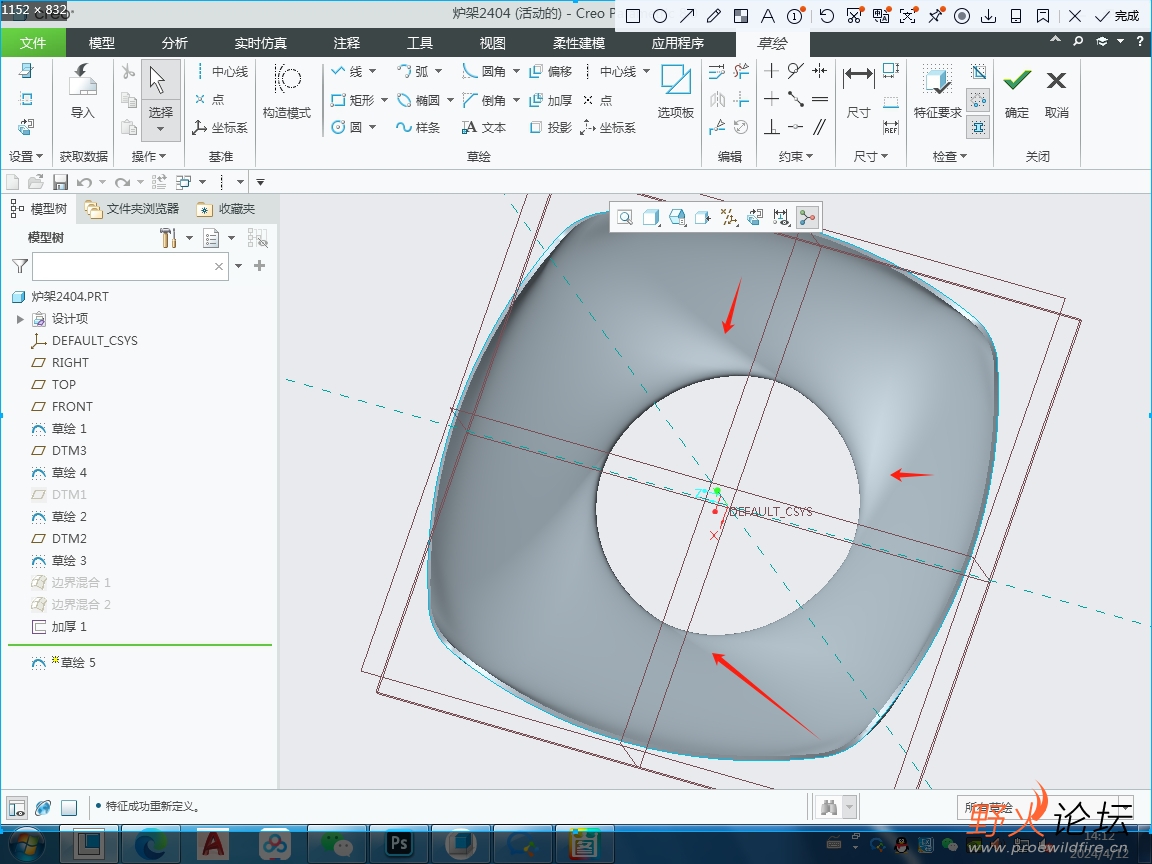
Task: Click the Line tool icon
Action: pos(339,71)
